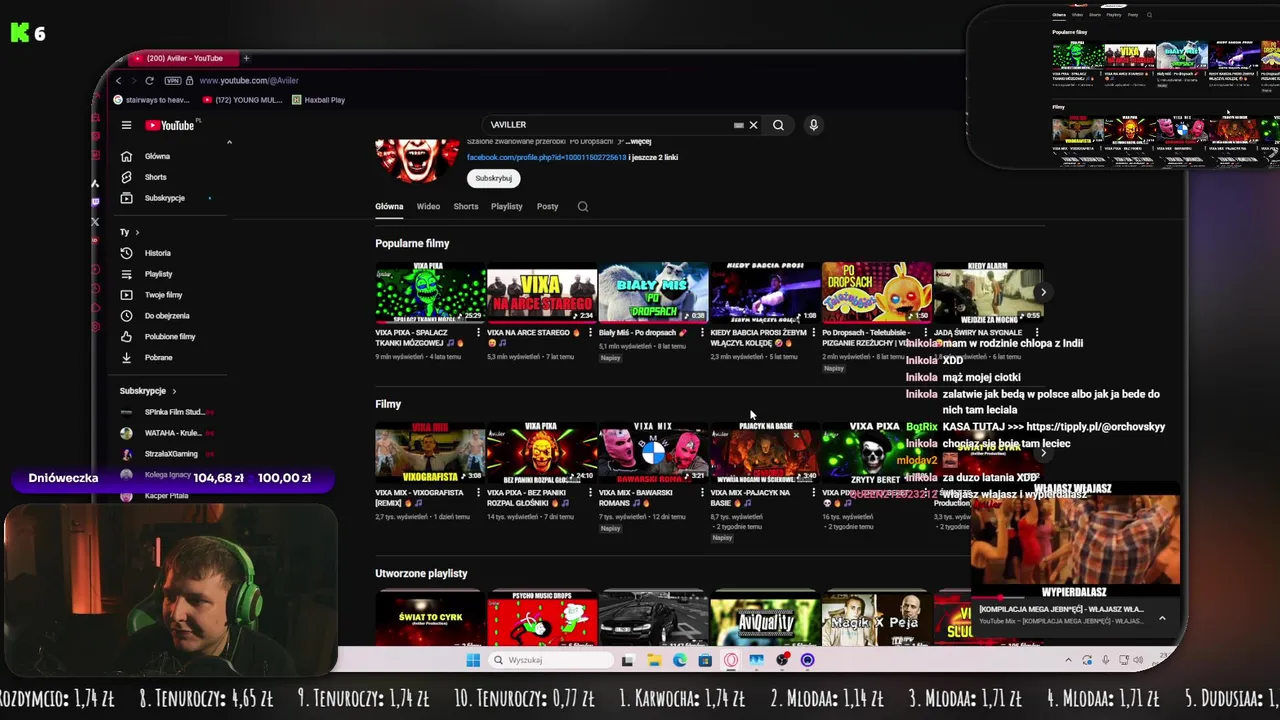Open the VPN badge in address bar
This screenshot has height=720, width=1280.
pyautogui.click(x=171, y=80)
